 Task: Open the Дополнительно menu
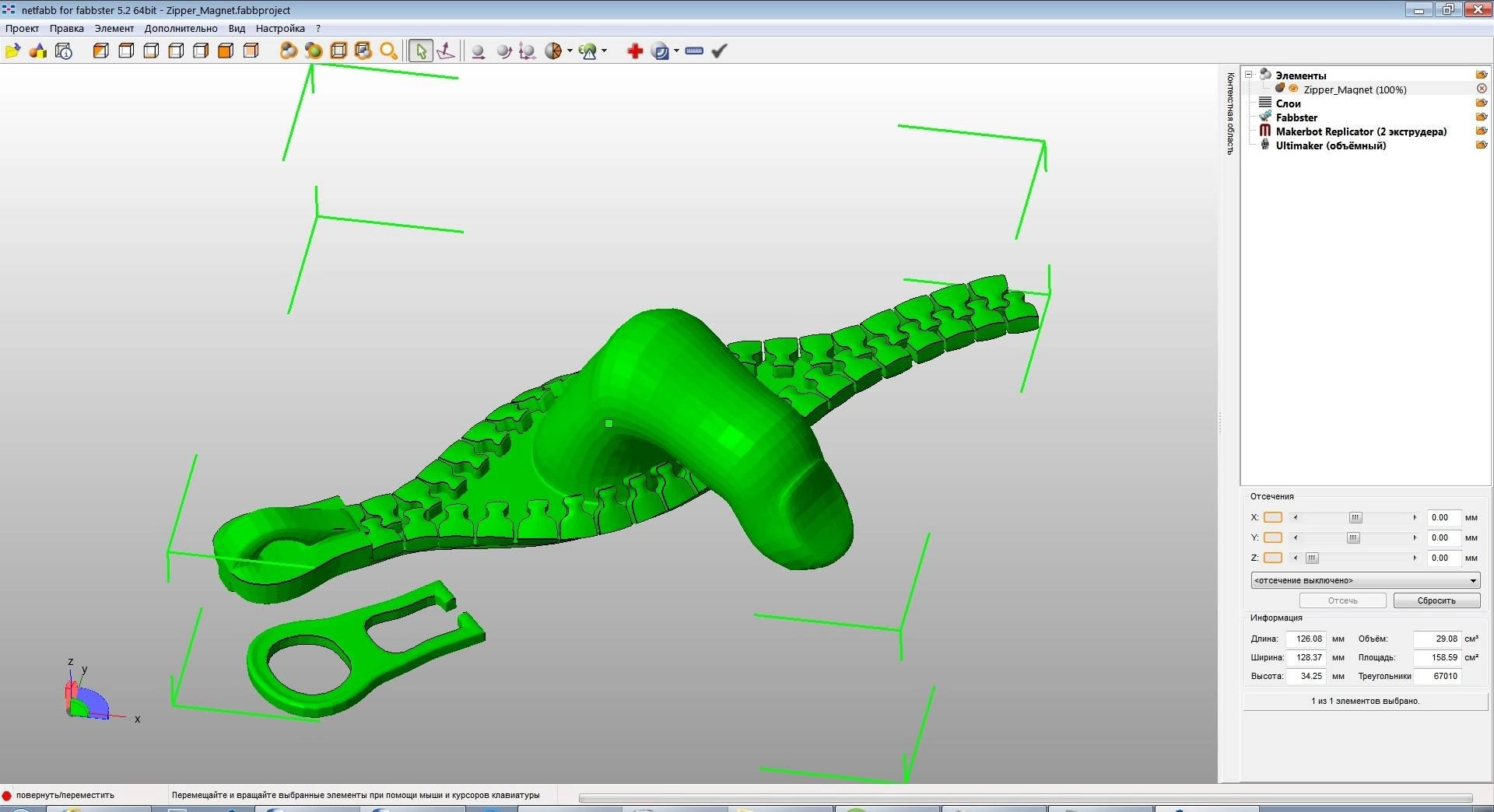[181, 28]
